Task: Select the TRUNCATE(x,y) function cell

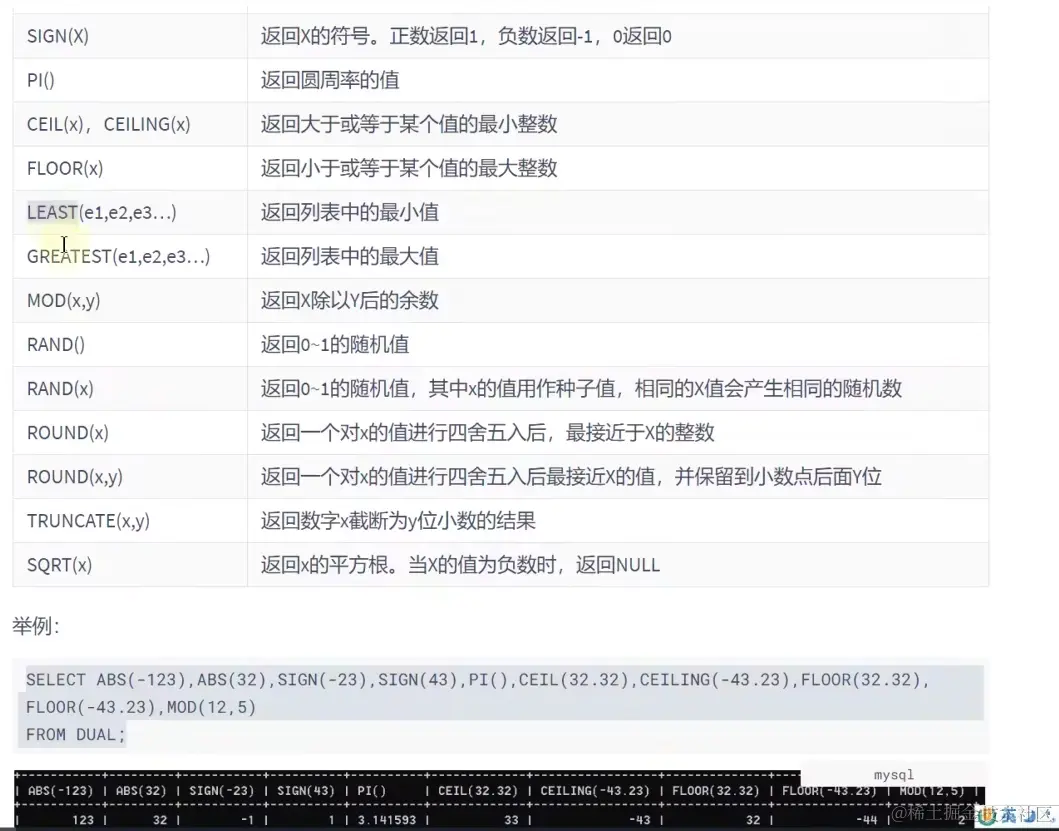Action: 130,520
